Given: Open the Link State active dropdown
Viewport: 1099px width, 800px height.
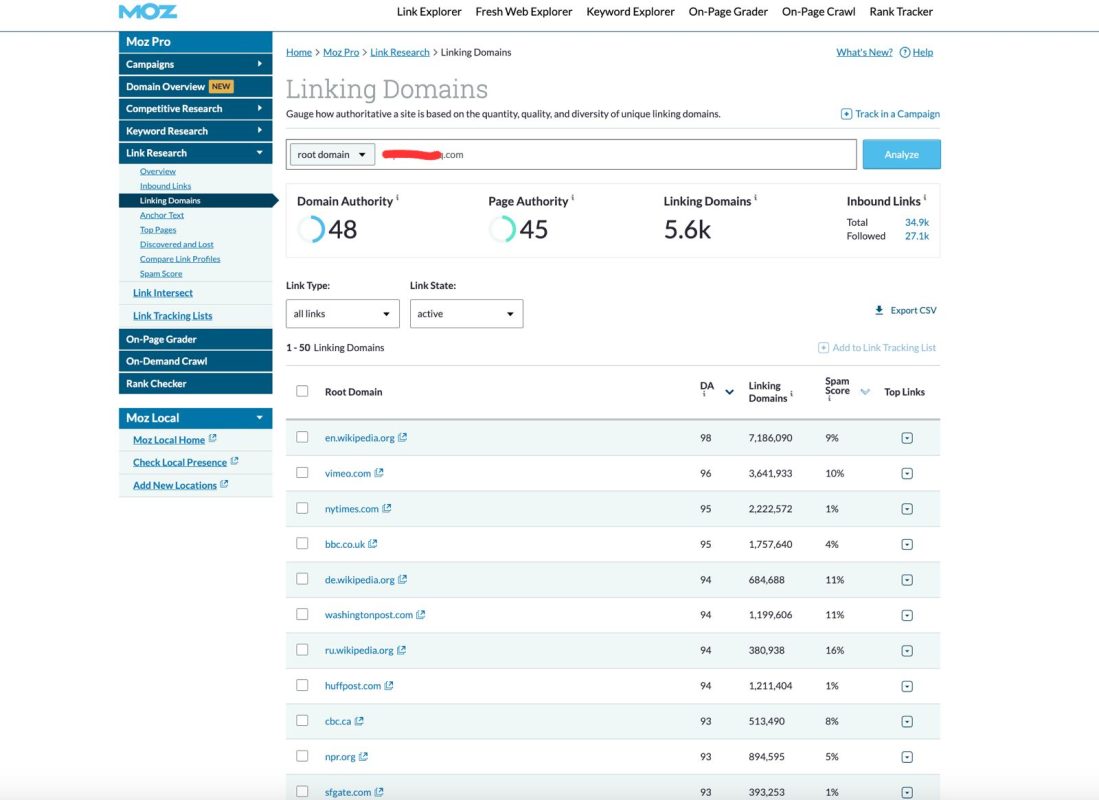Looking at the screenshot, I should point(466,313).
